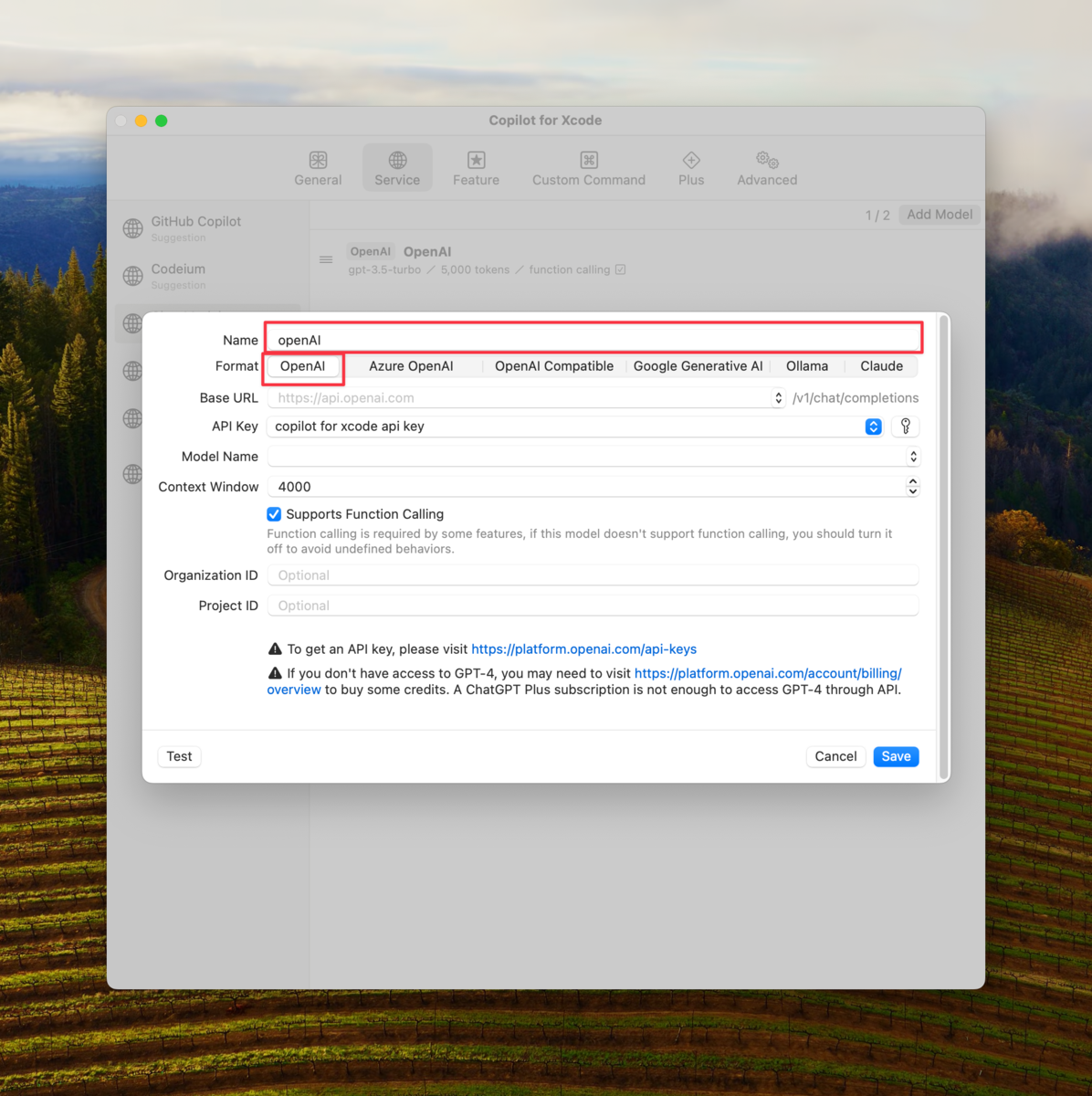
Task: Click the Context Window field showing 4000
Action: [586, 487]
